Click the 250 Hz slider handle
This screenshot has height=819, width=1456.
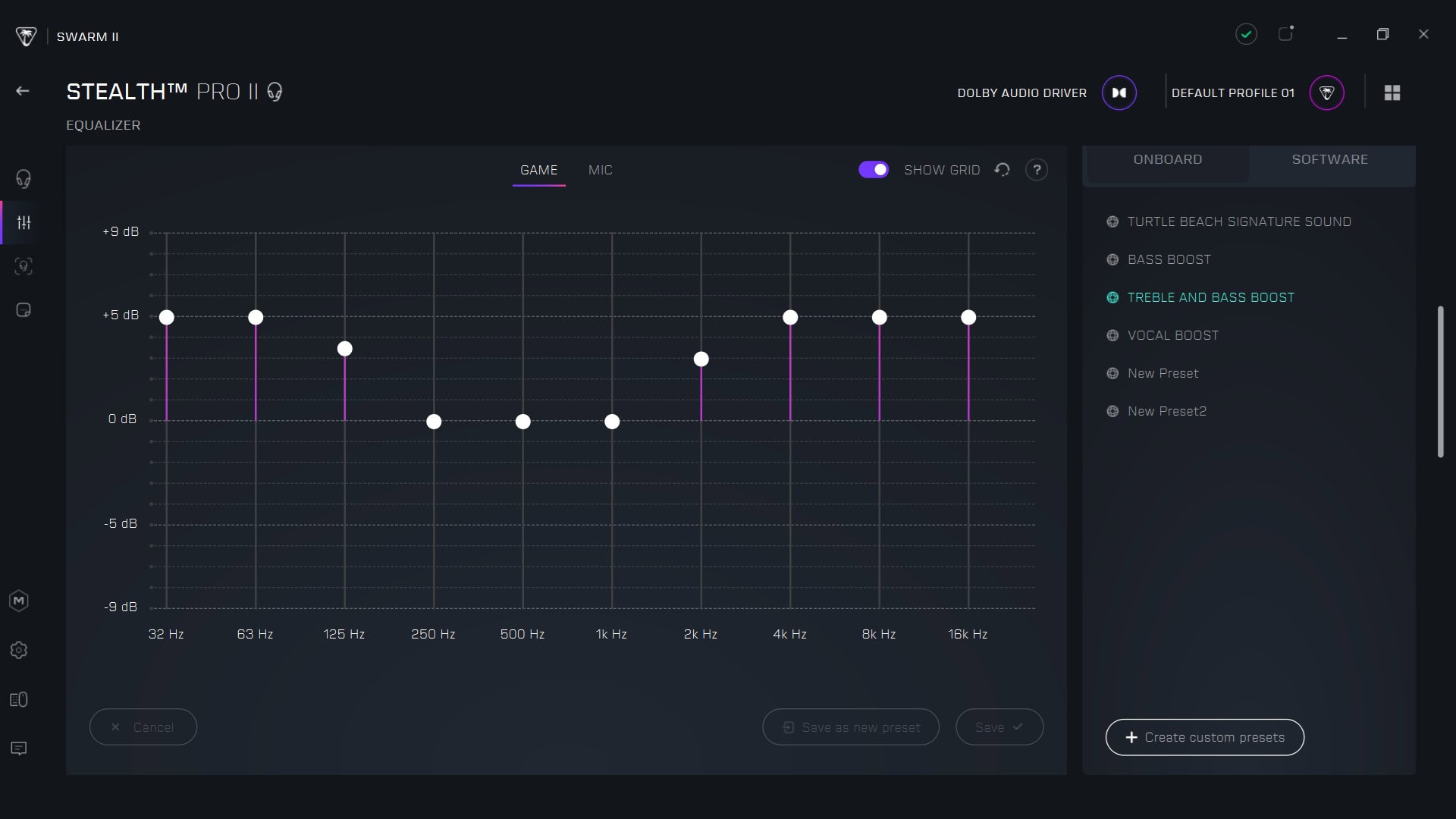[x=434, y=422]
